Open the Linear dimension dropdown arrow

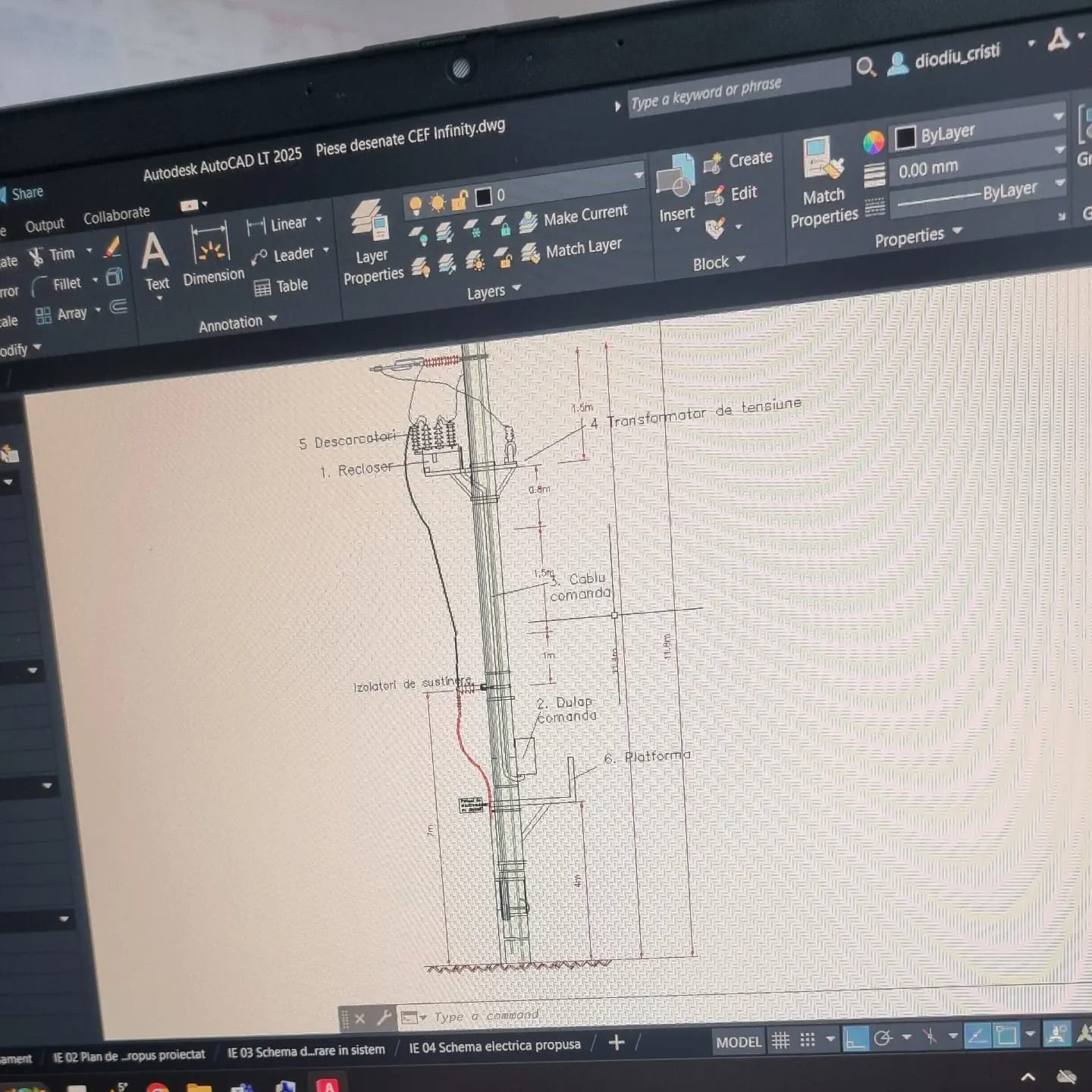pos(318,219)
